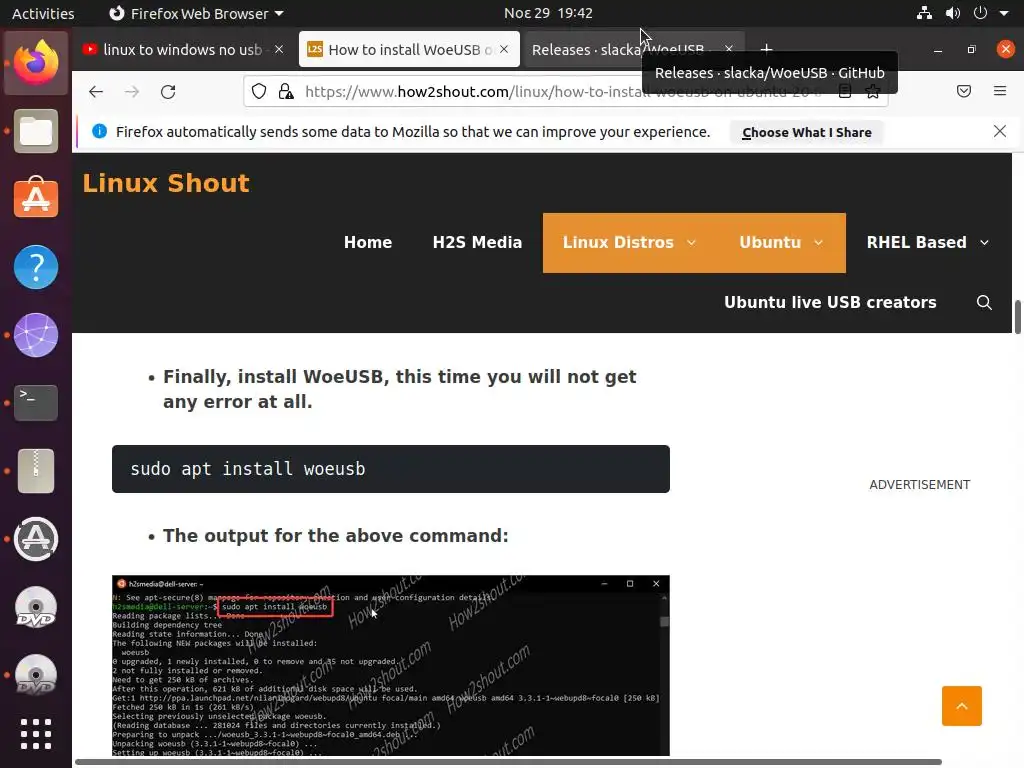1024x768 pixels.
Task: Open the Ubuntu menu link
Action: click(770, 242)
